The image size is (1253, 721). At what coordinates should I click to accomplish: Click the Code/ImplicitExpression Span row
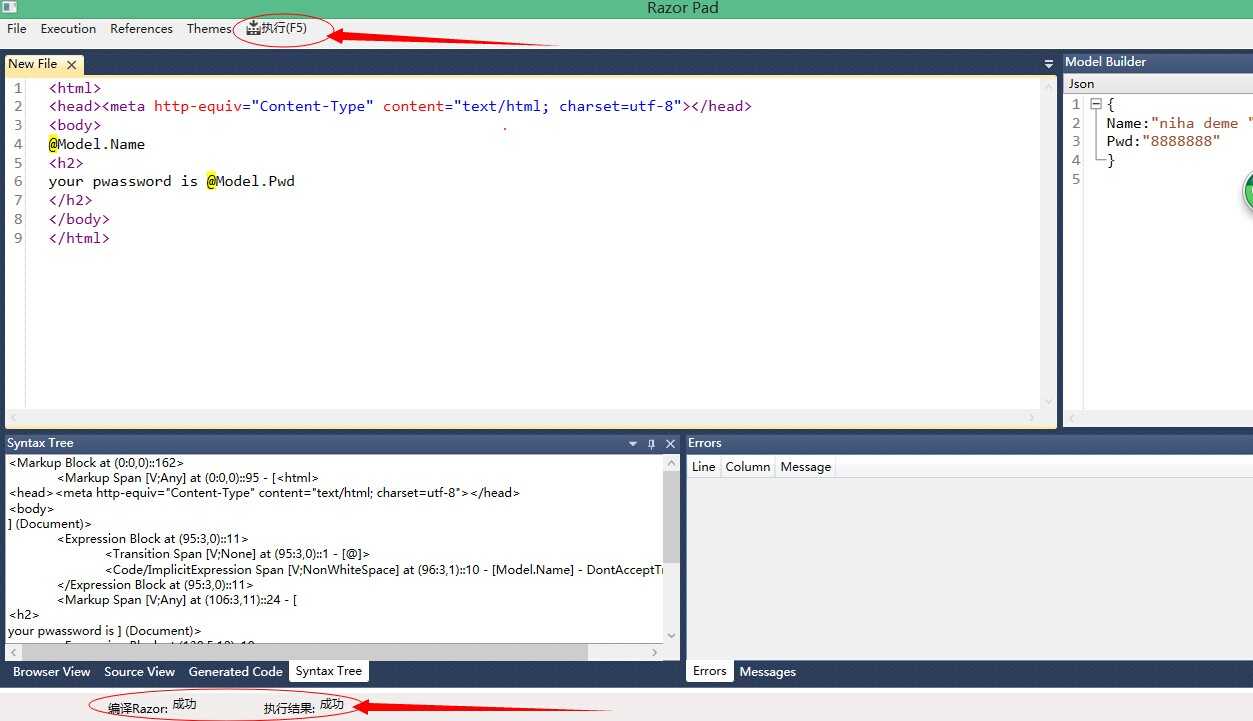tap(384, 570)
